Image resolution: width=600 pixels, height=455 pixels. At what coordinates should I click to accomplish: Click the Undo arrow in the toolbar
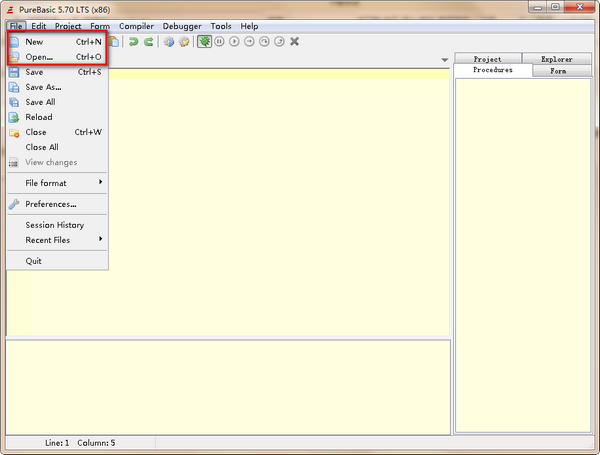(133, 42)
